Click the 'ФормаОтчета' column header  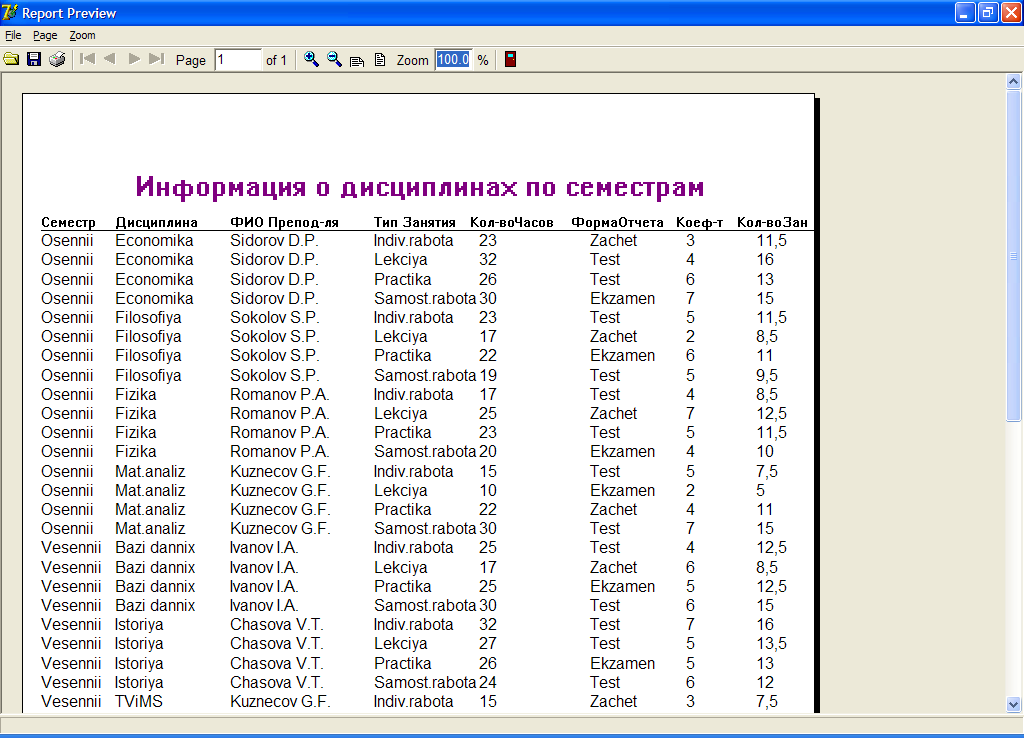click(617, 223)
